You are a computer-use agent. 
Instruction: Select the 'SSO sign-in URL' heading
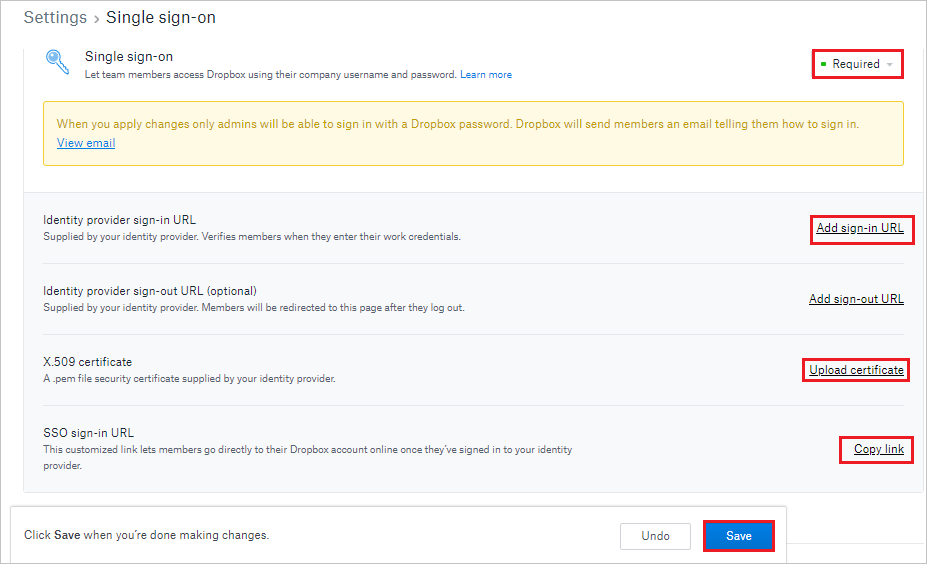(x=89, y=433)
